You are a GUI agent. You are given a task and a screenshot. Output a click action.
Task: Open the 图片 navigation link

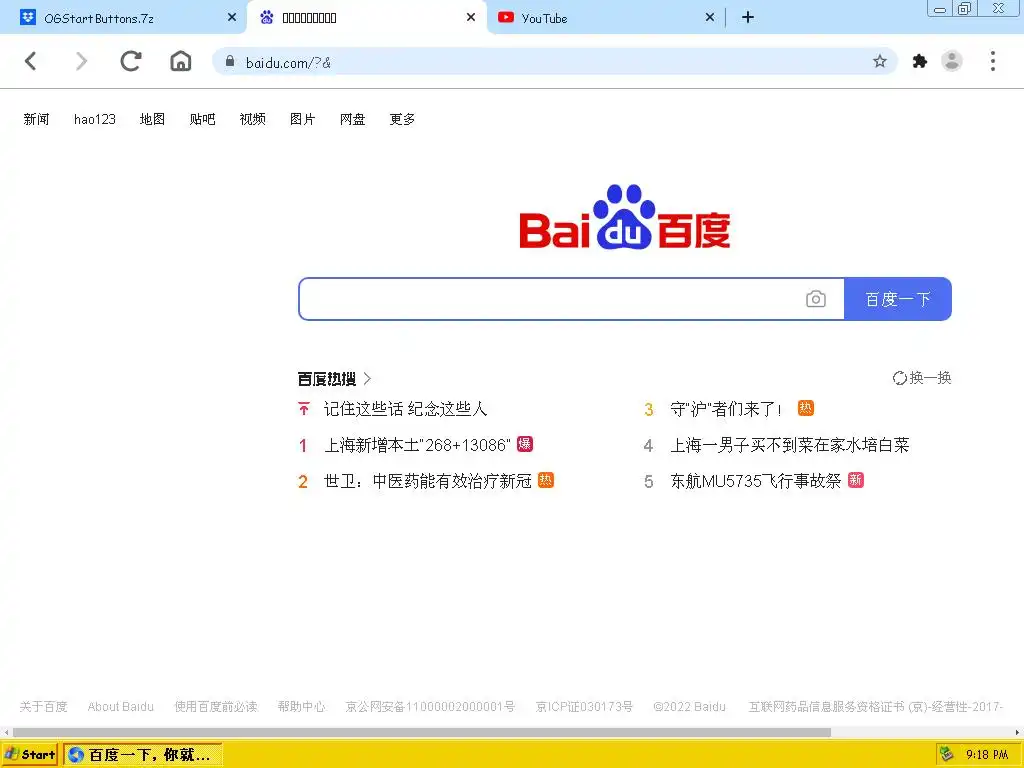click(x=302, y=119)
